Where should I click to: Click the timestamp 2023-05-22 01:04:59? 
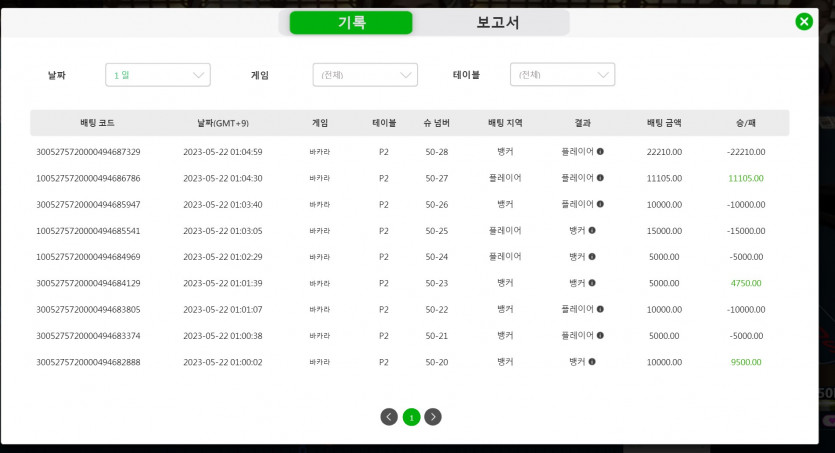click(223, 152)
